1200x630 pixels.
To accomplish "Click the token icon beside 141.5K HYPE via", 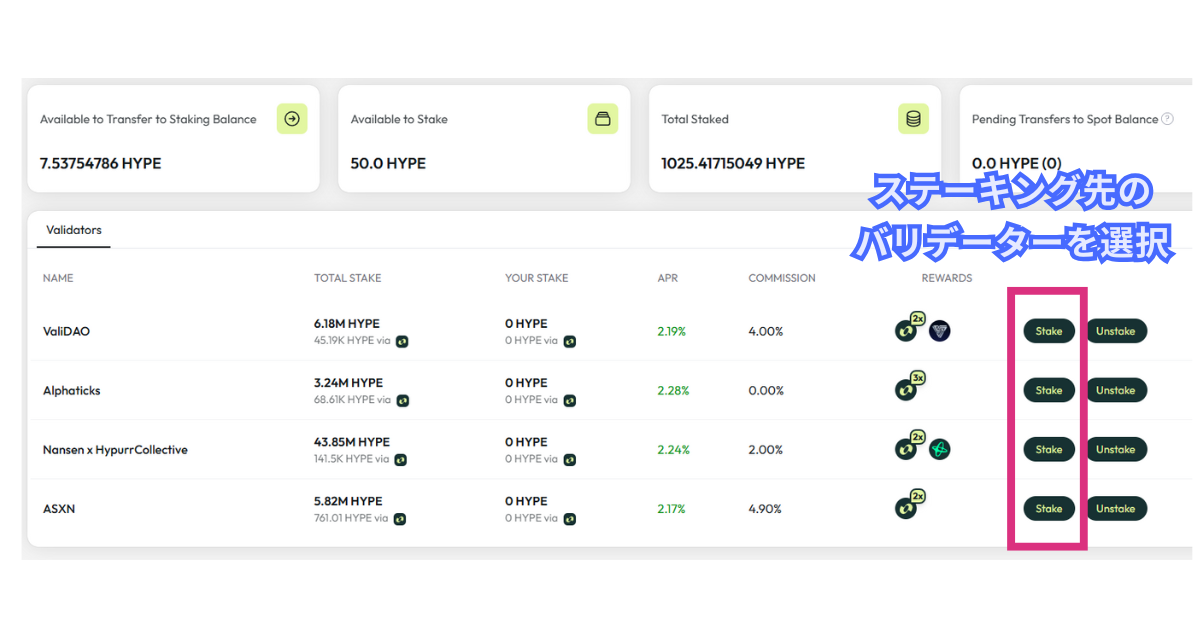I will (401, 459).
